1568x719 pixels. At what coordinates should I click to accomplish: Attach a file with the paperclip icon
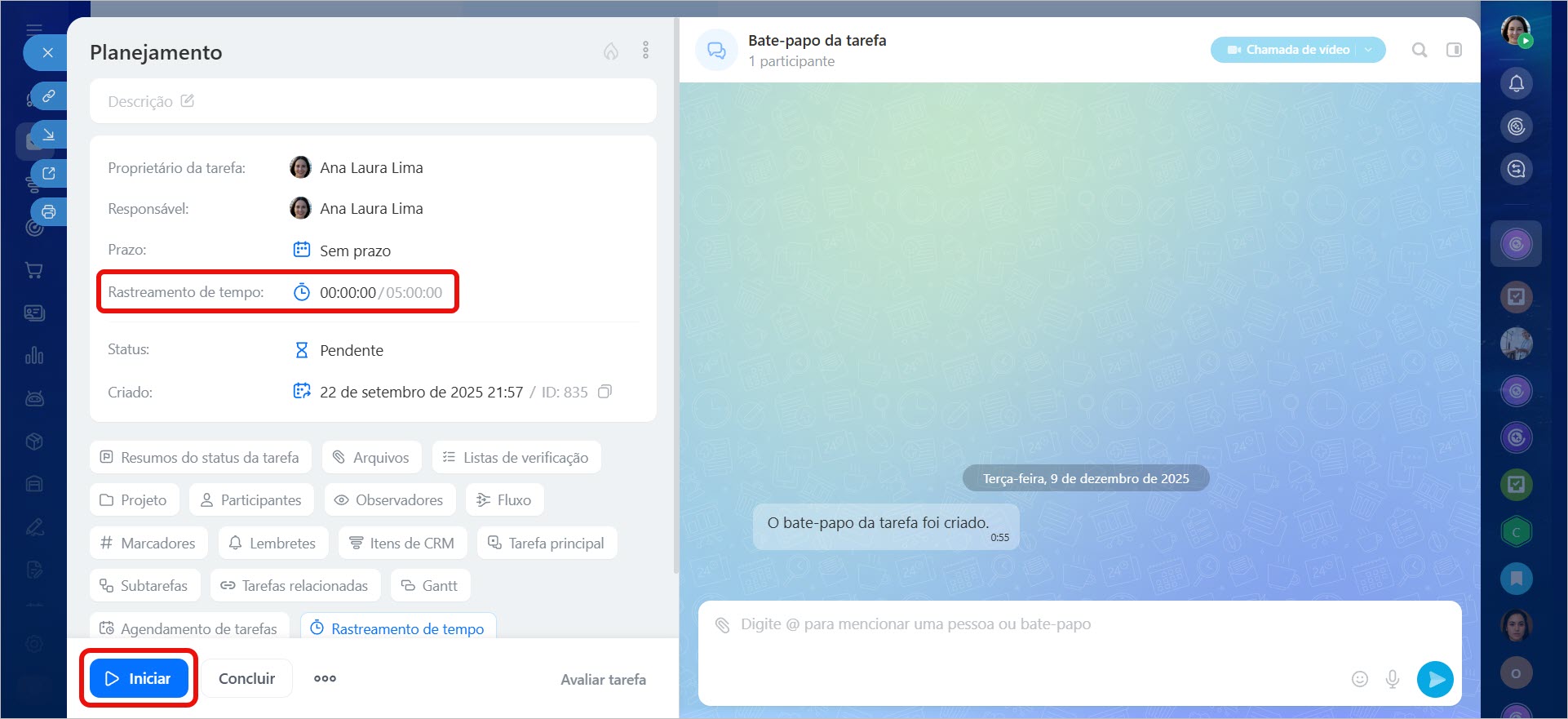[x=722, y=625]
